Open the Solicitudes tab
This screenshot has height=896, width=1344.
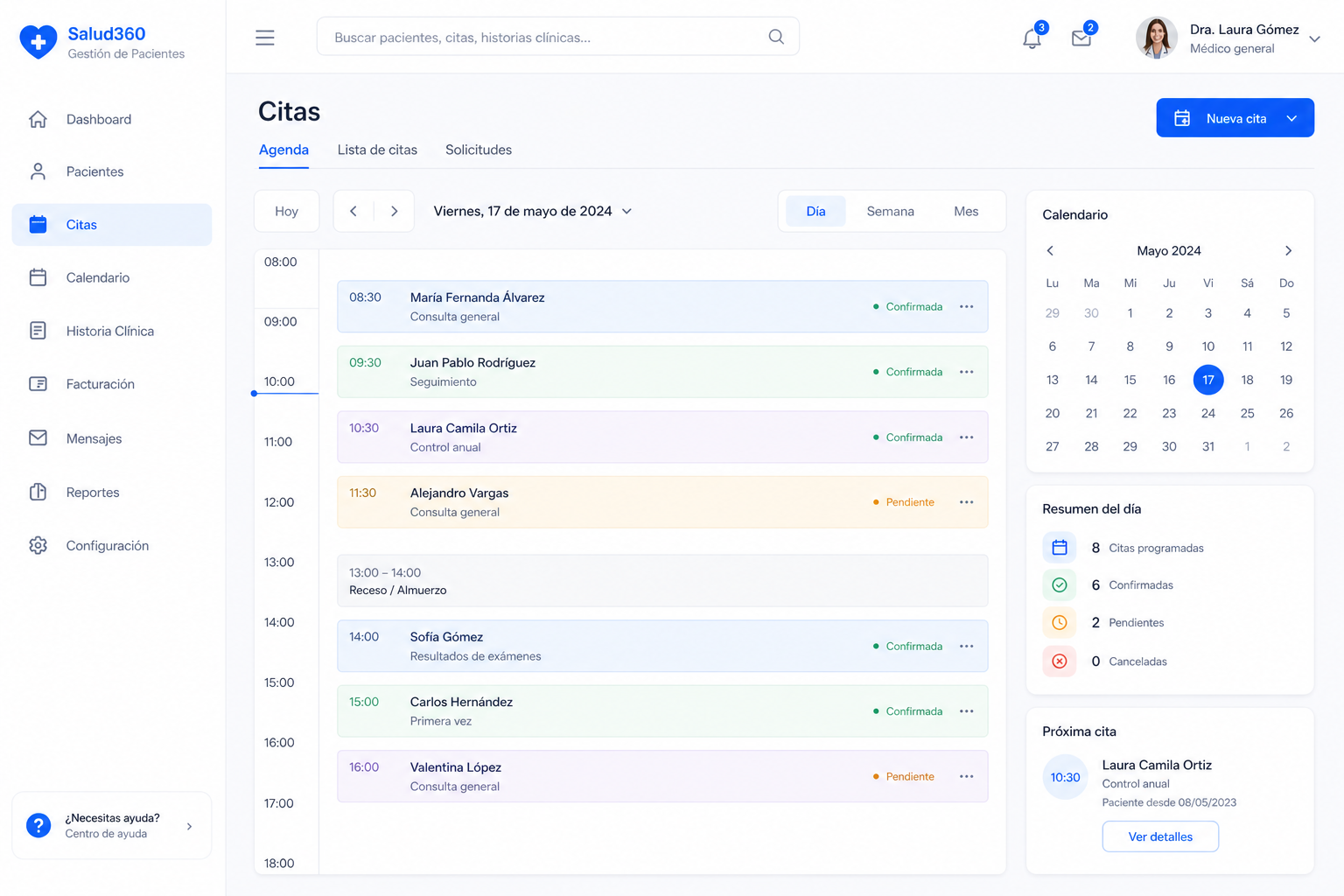(479, 150)
